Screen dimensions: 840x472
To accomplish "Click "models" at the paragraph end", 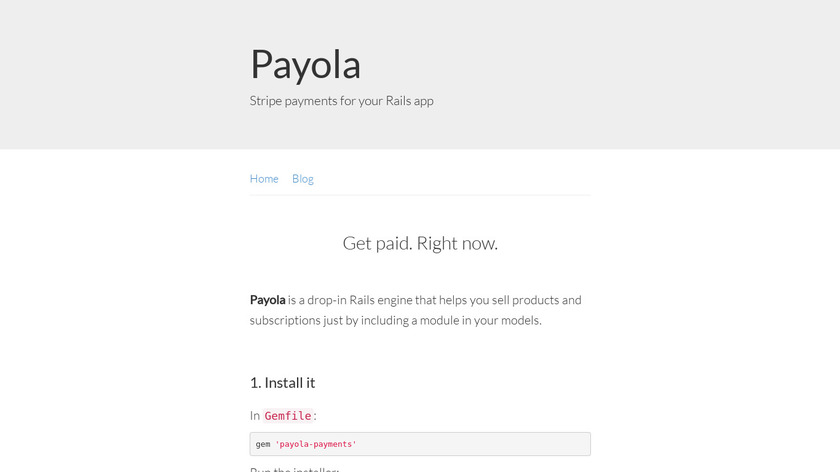I will pos(519,321).
